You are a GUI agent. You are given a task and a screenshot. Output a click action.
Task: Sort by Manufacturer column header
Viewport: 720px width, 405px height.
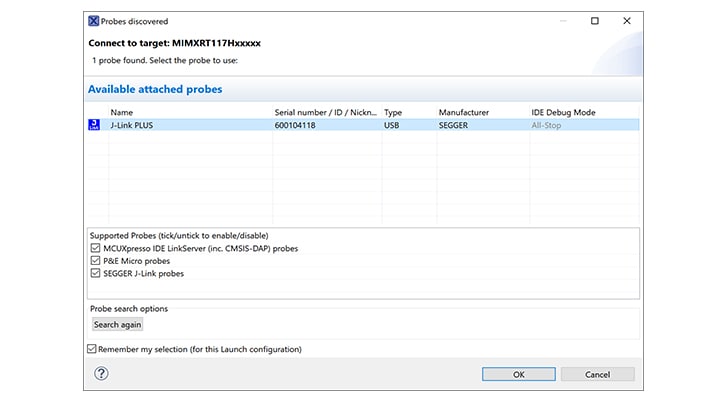(464, 112)
